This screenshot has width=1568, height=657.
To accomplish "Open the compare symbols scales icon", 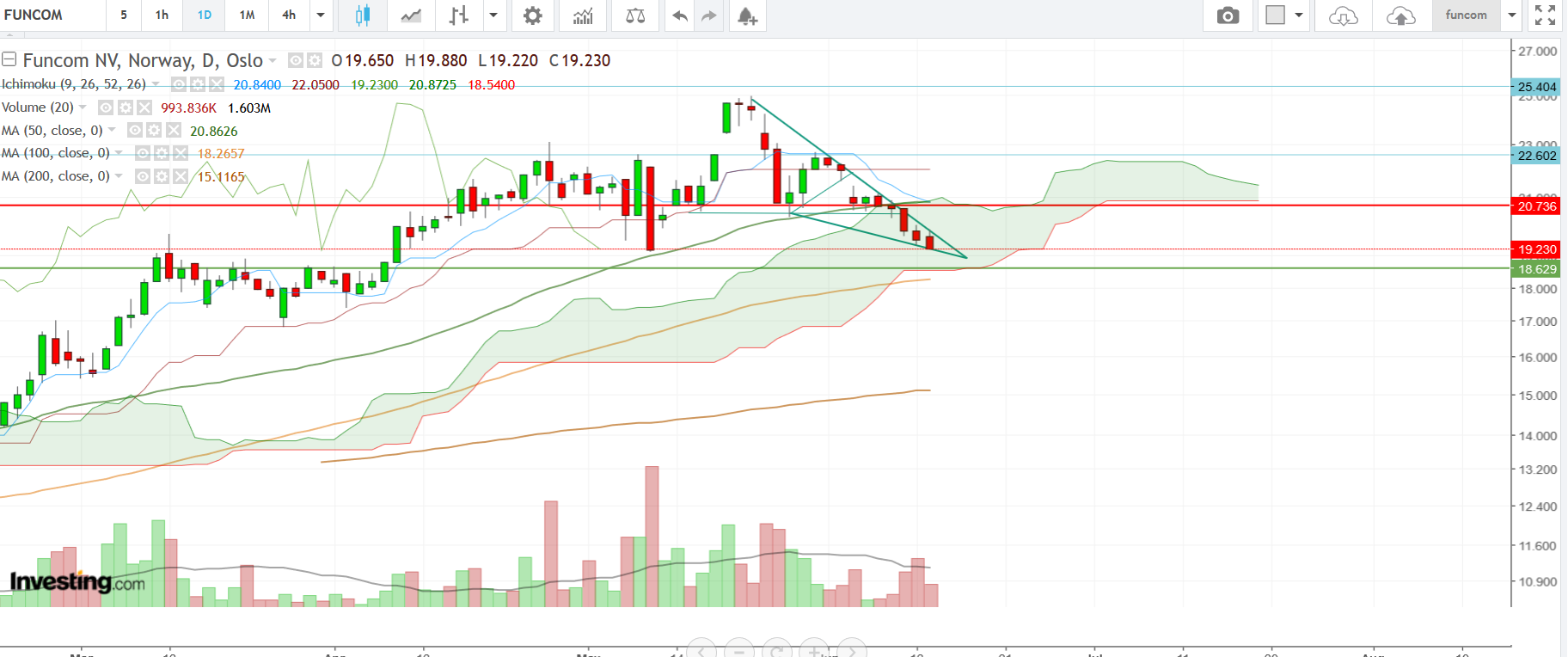I will 635,15.
